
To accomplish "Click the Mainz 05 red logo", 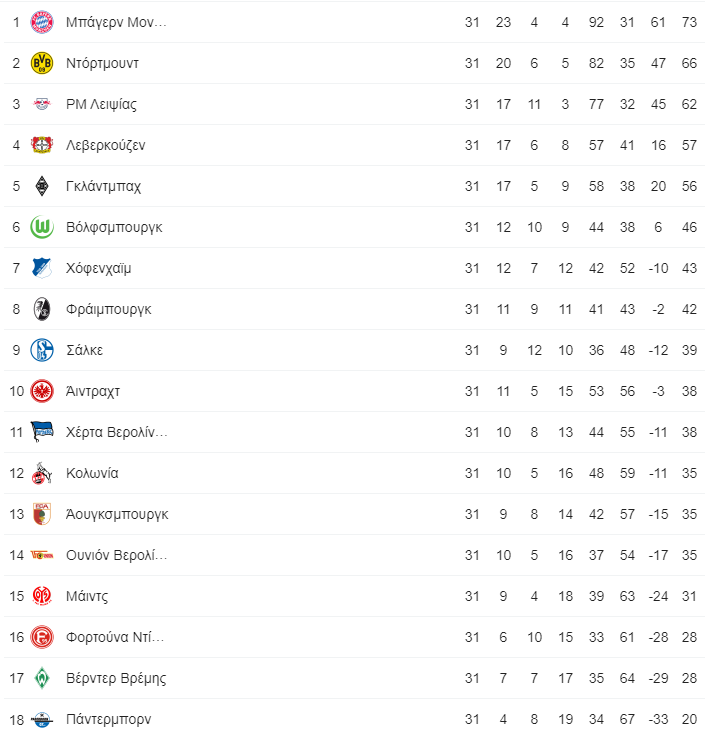I will coord(42,596).
